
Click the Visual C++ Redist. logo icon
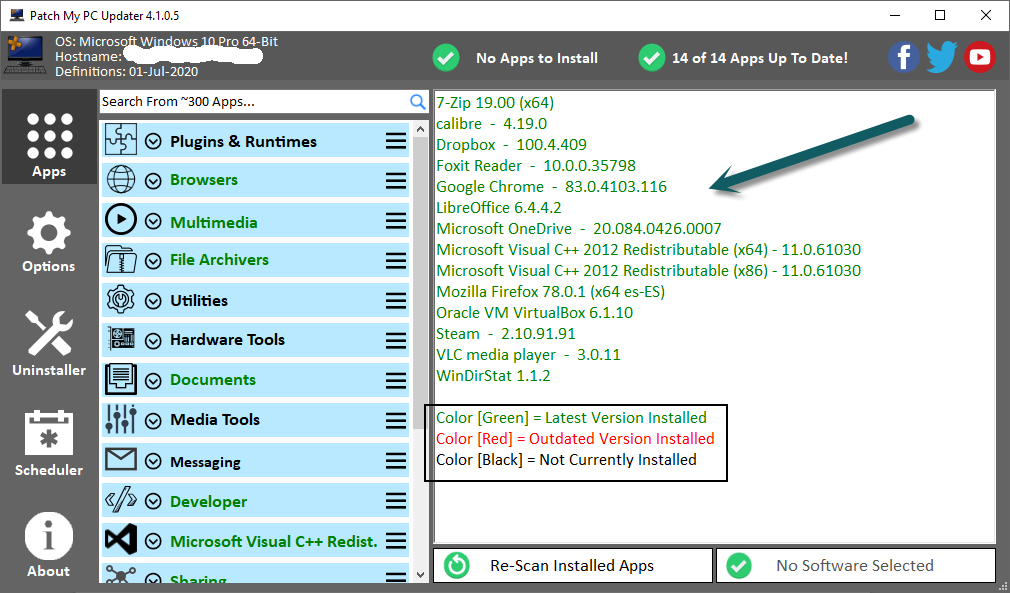(x=120, y=541)
